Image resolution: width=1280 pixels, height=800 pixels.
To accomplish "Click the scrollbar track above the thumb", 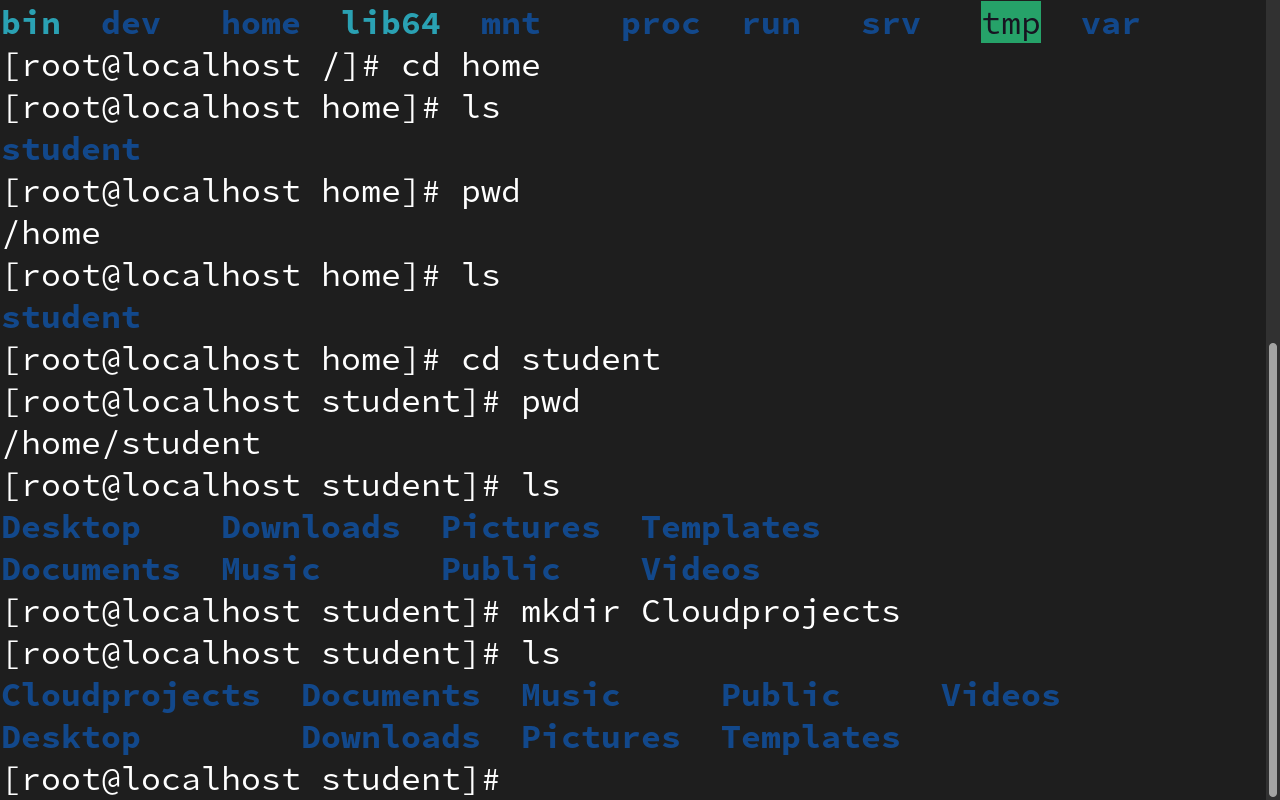I will (1272, 170).
